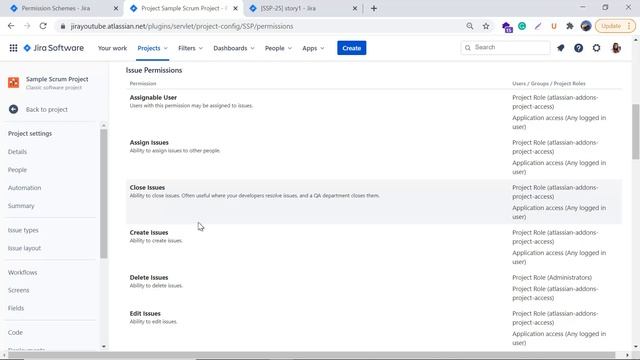Click the orange U extension icon
The image size is (640, 360).
click(x=554, y=26)
